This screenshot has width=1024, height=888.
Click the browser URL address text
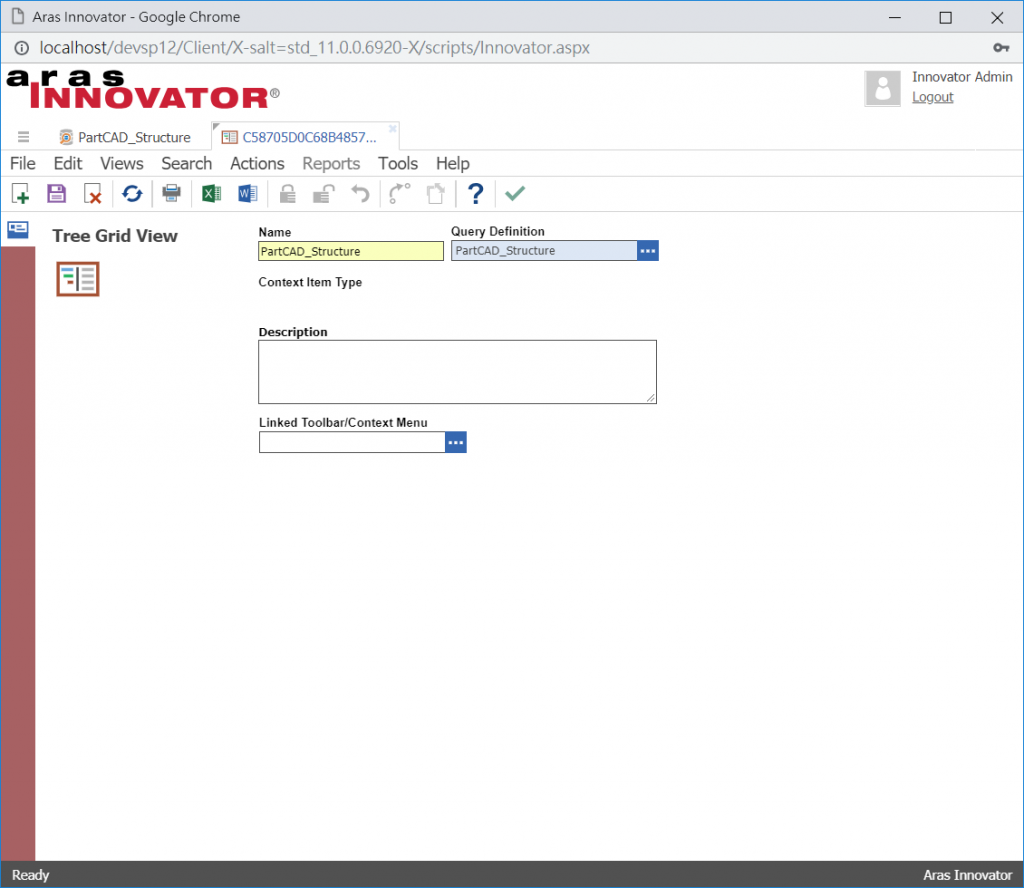[314, 48]
